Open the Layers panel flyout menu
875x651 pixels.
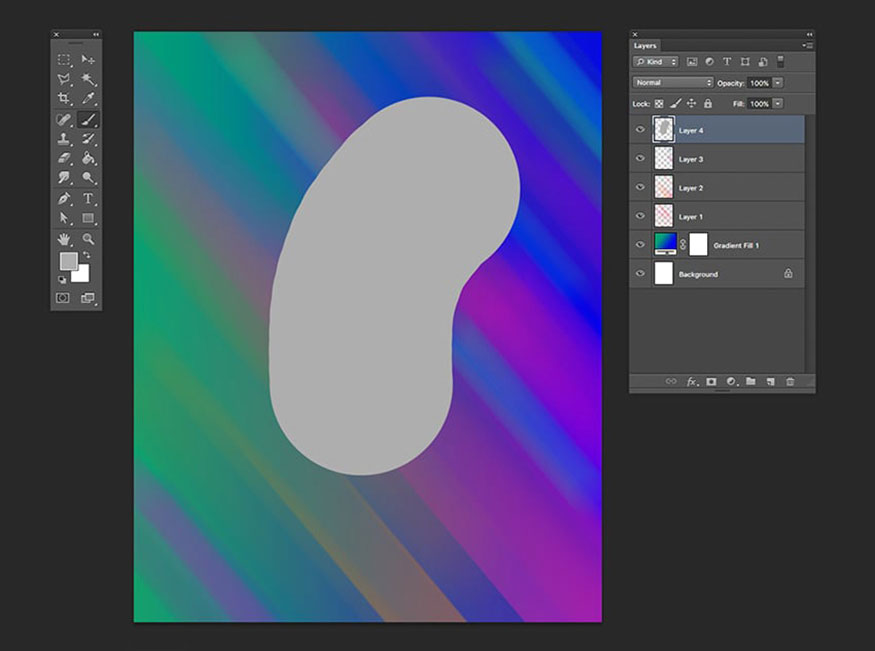coord(807,46)
